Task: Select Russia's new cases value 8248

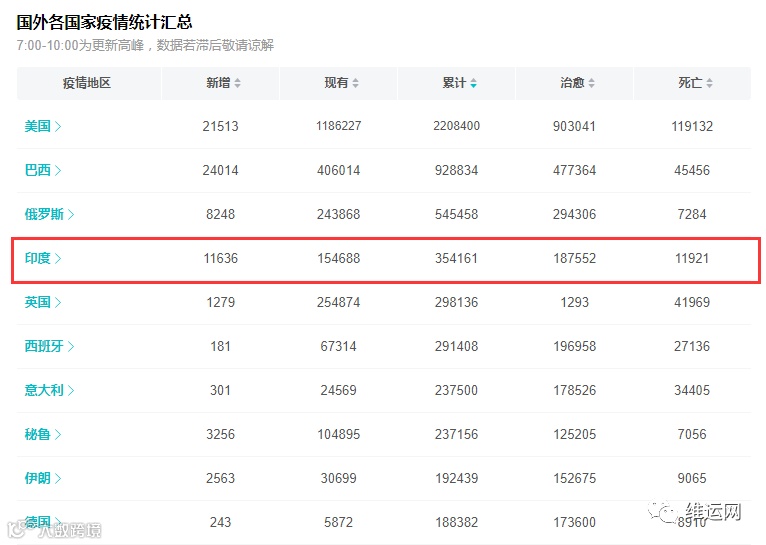Action: pos(220,214)
